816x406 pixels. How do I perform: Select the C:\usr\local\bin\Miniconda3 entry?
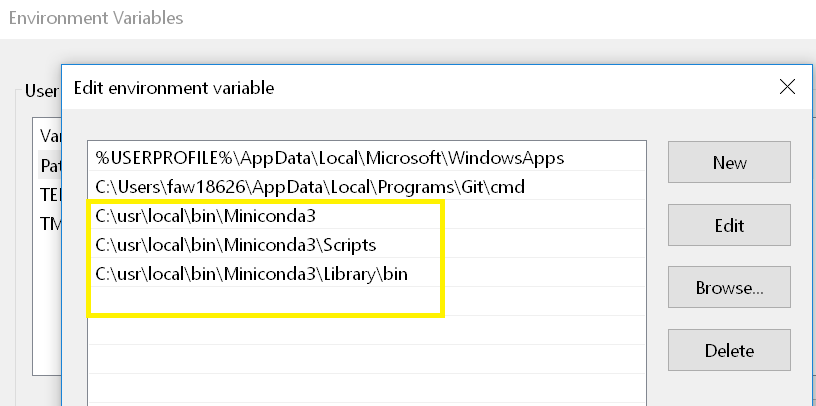click(x=367, y=215)
